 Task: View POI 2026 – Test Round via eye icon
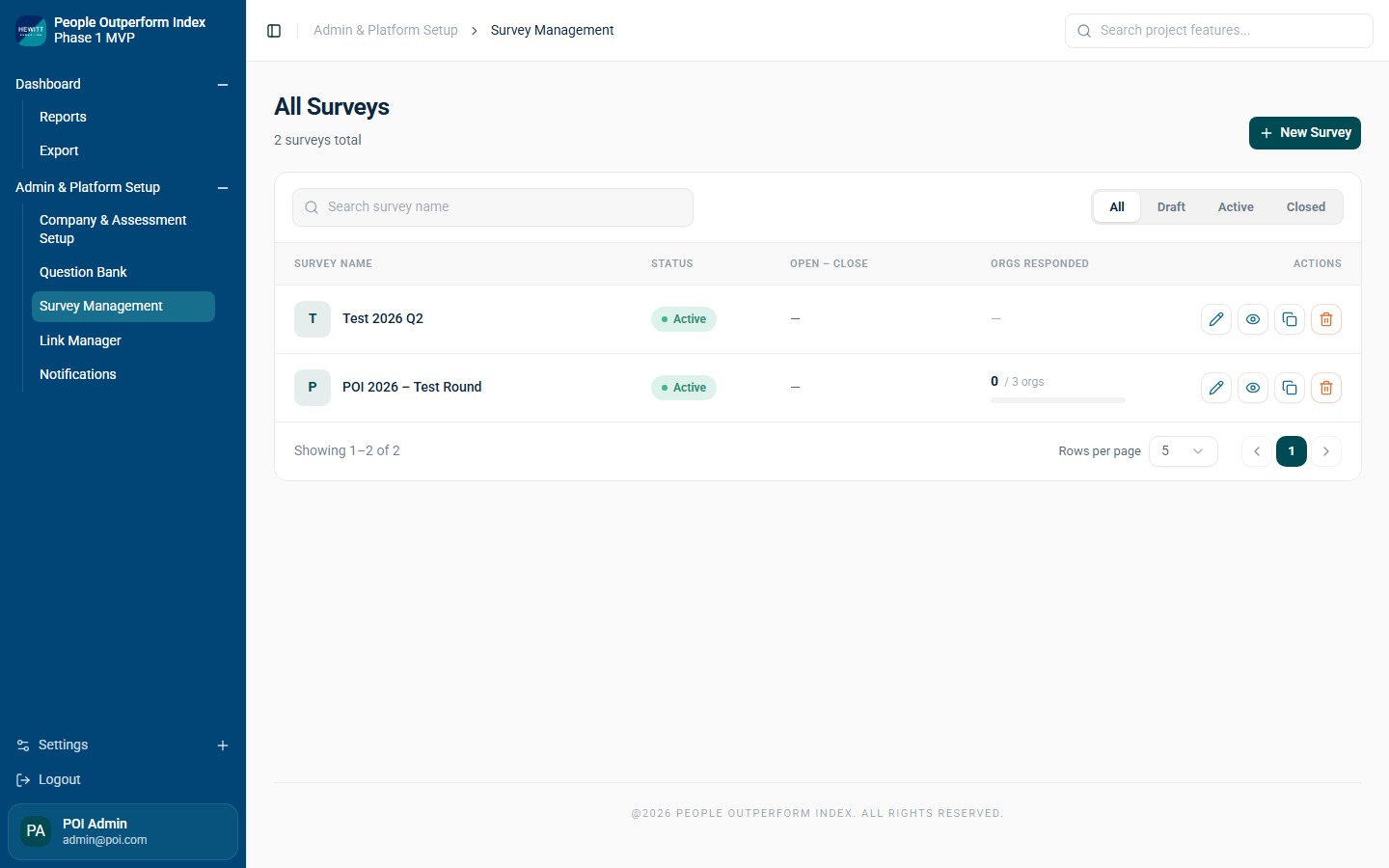[1253, 388]
